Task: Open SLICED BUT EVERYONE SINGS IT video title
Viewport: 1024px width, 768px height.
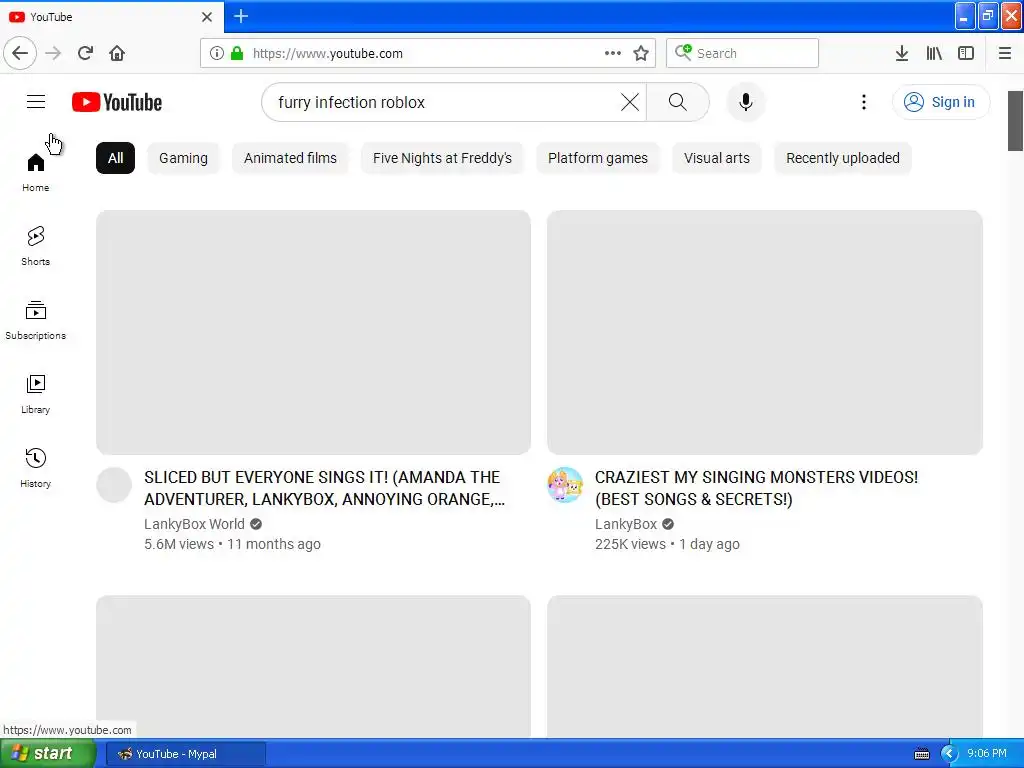Action: (x=325, y=488)
